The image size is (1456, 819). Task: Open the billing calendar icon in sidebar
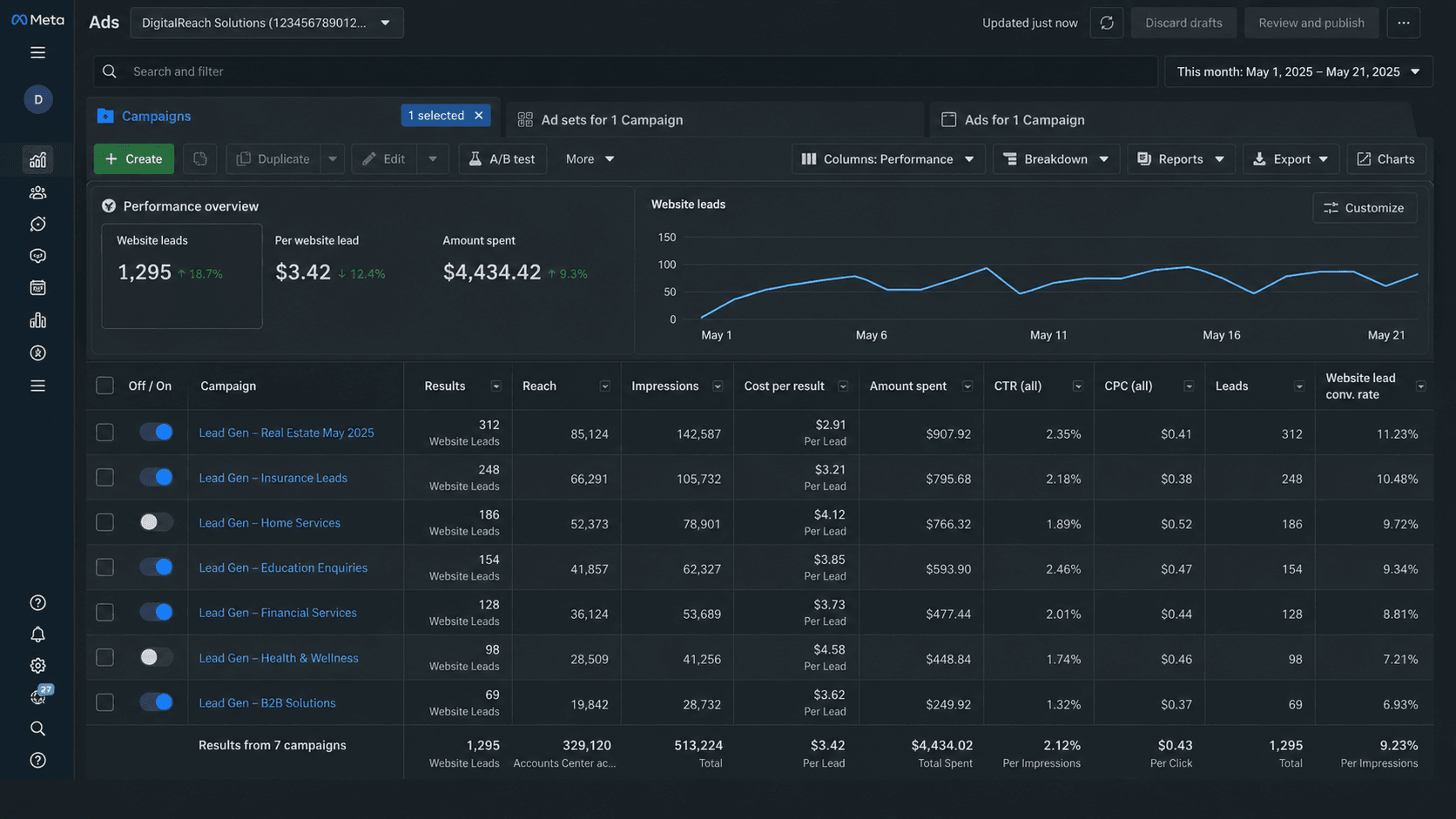coord(37,287)
